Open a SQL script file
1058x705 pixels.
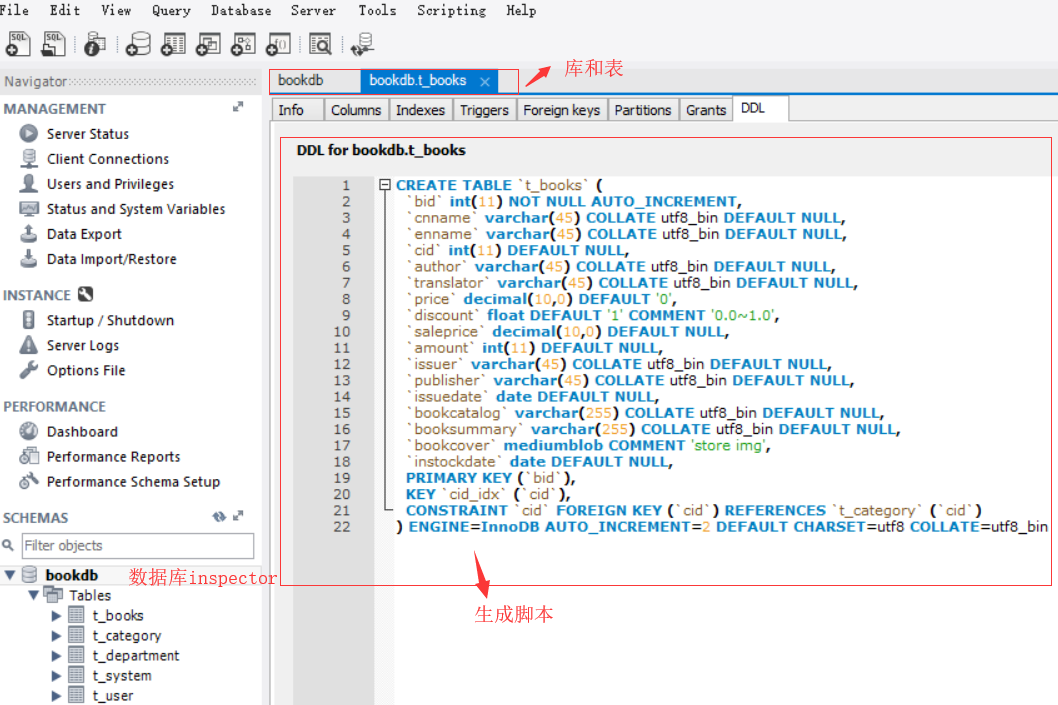point(52,44)
